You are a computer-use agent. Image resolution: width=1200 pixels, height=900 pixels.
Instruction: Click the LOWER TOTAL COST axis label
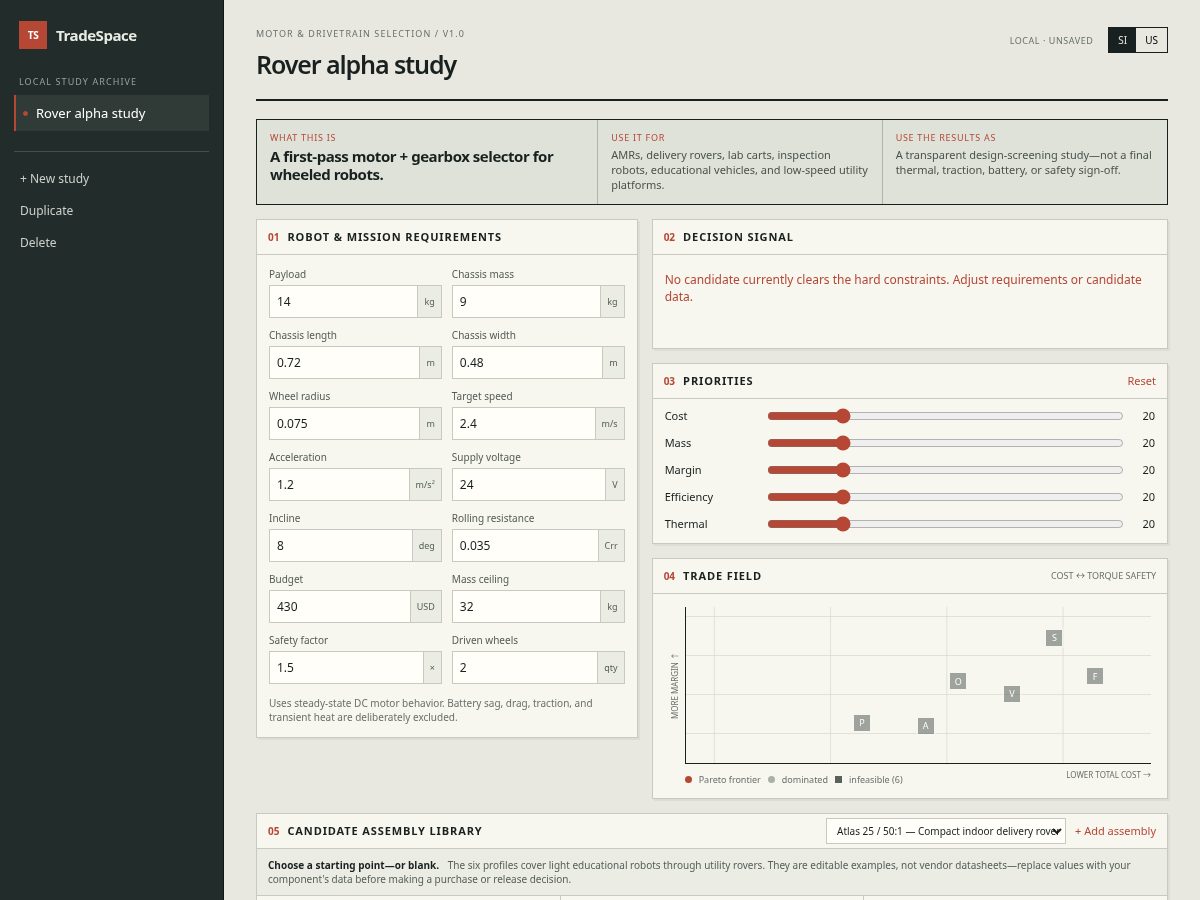coord(1108,775)
